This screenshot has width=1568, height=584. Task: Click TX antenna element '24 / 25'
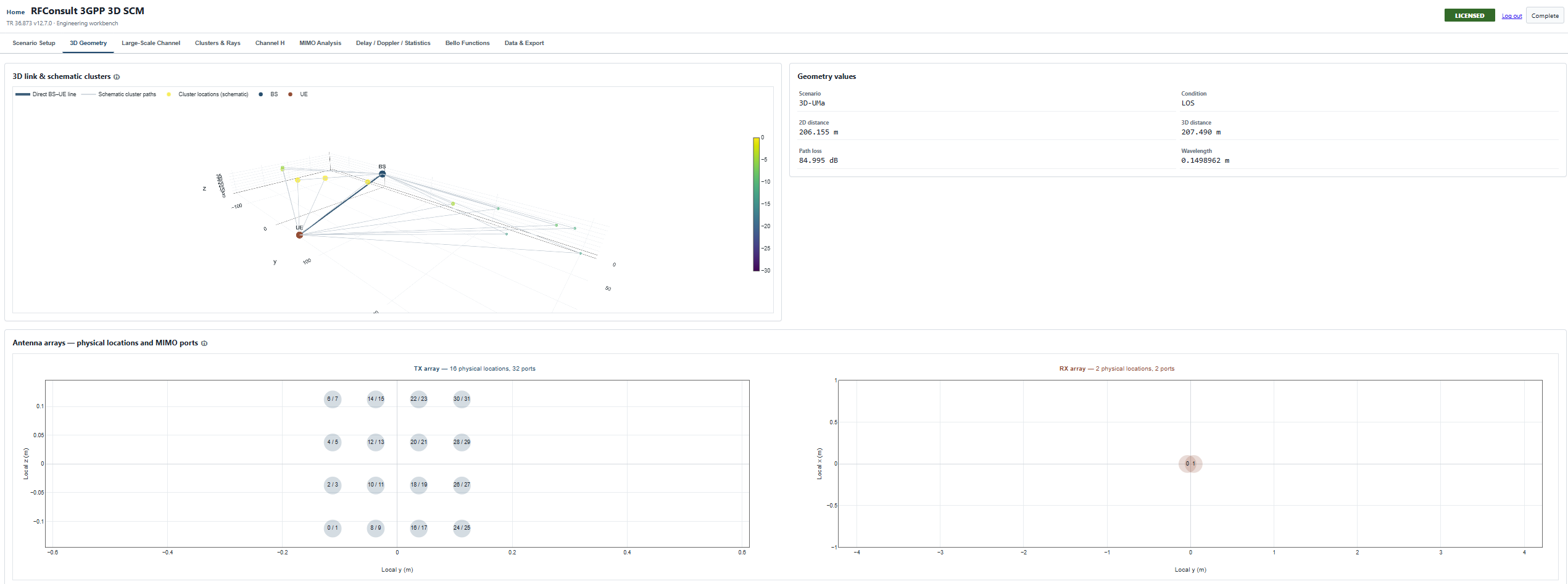pyautogui.click(x=462, y=528)
